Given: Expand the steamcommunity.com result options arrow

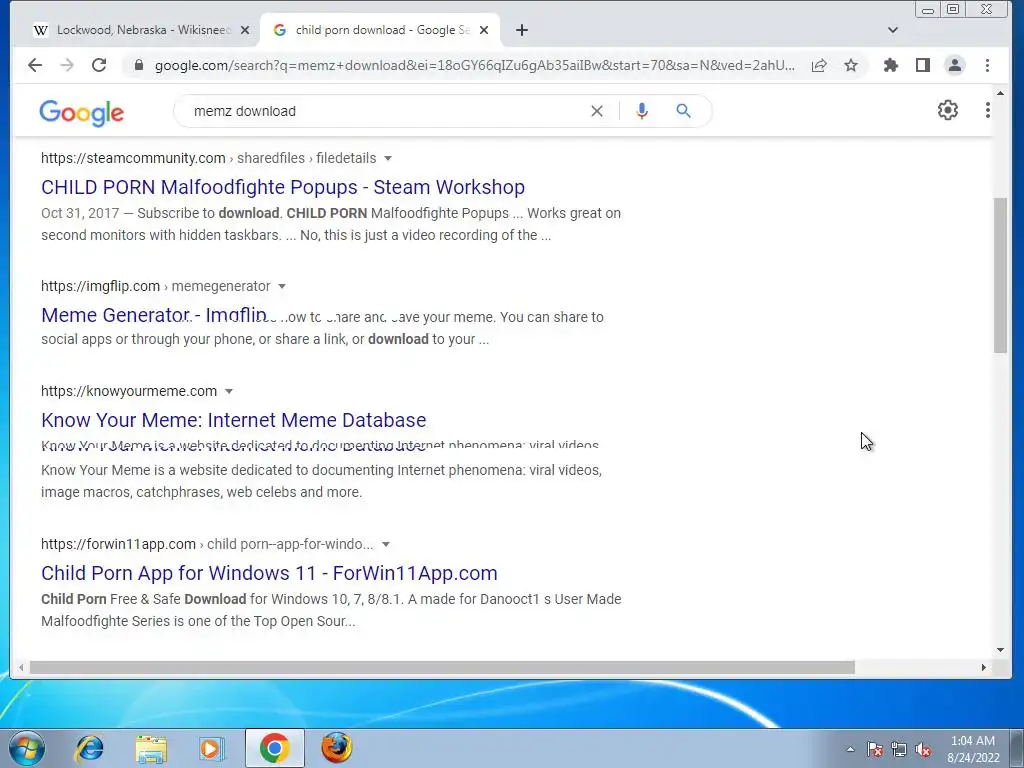Looking at the screenshot, I should [x=388, y=159].
